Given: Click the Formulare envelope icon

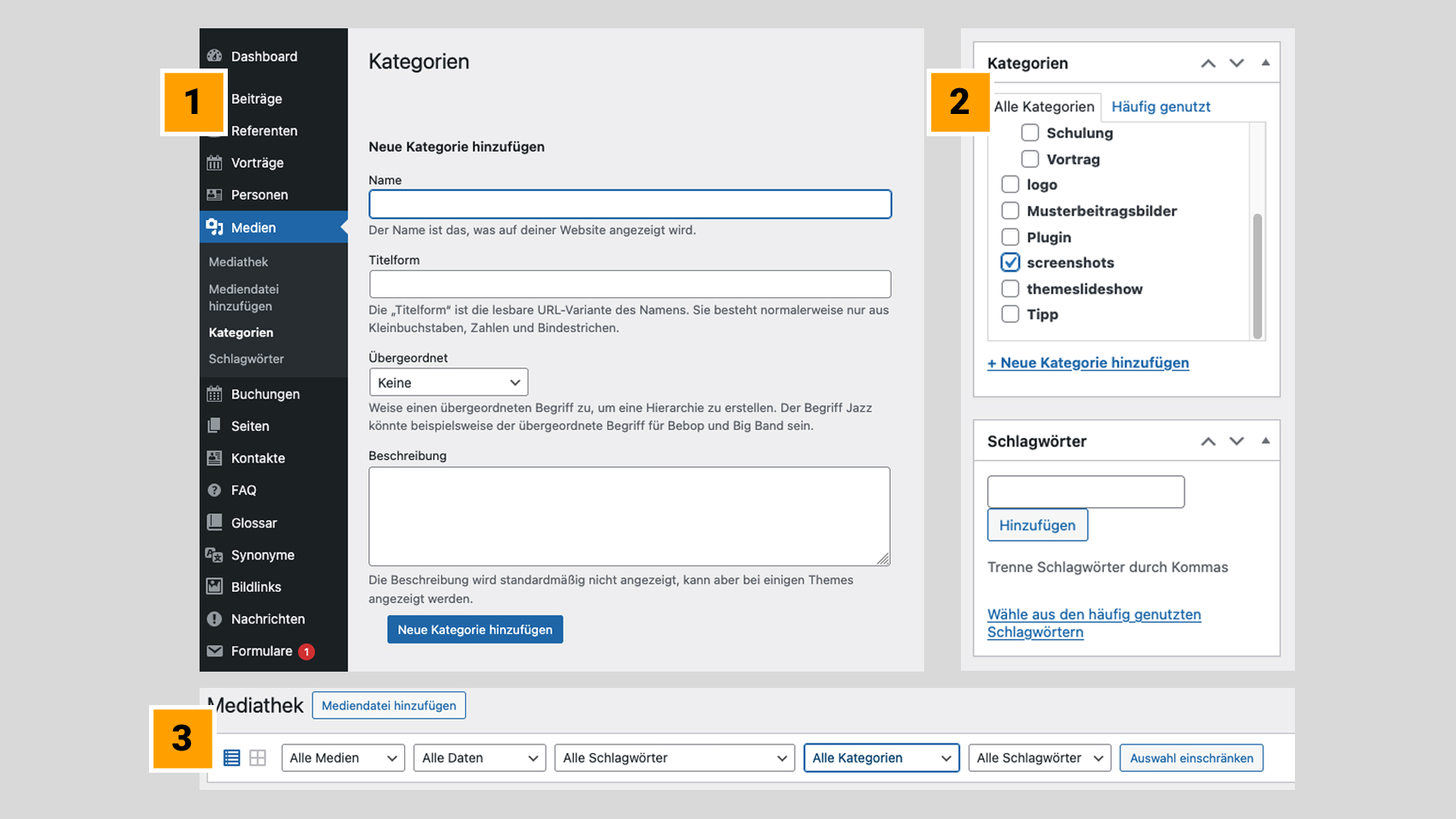Looking at the screenshot, I should pos(214,651).
